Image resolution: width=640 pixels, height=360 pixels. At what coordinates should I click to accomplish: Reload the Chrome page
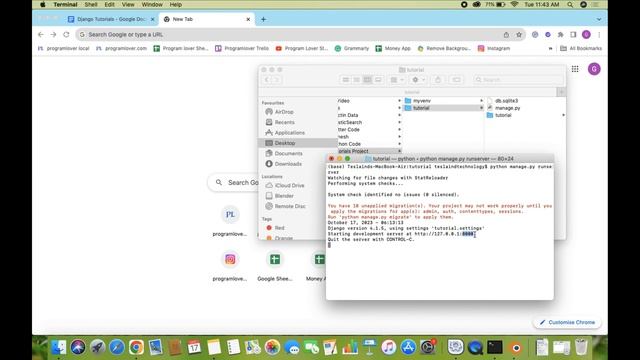(66, 35)
